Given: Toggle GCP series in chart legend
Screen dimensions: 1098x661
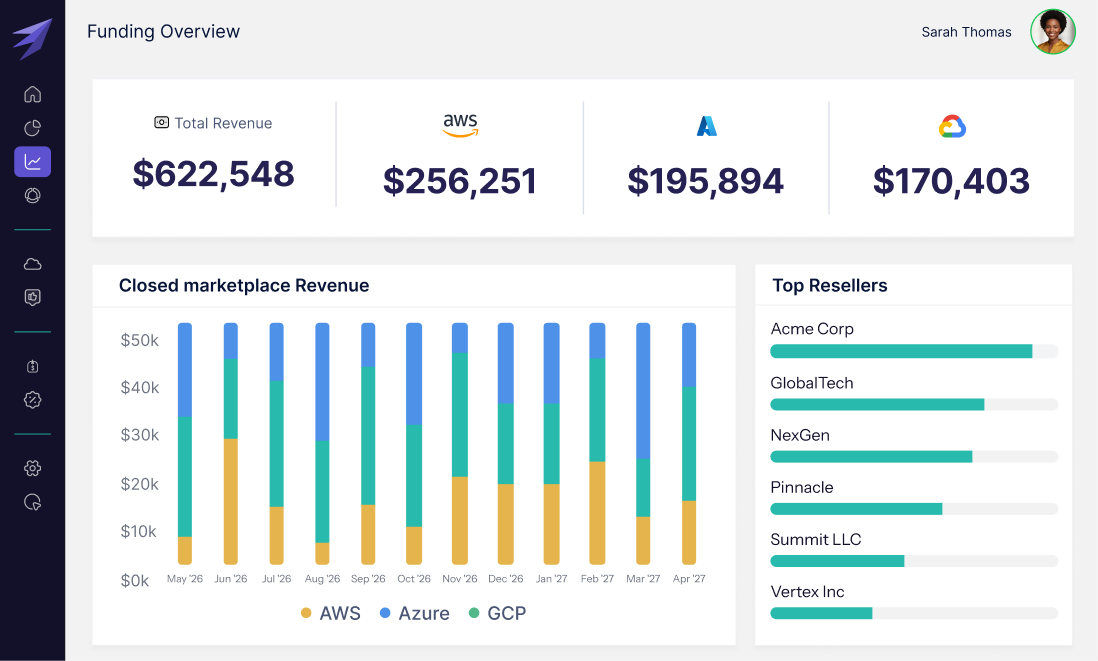Looking at the screenshot, I should [x=497, y=613].
